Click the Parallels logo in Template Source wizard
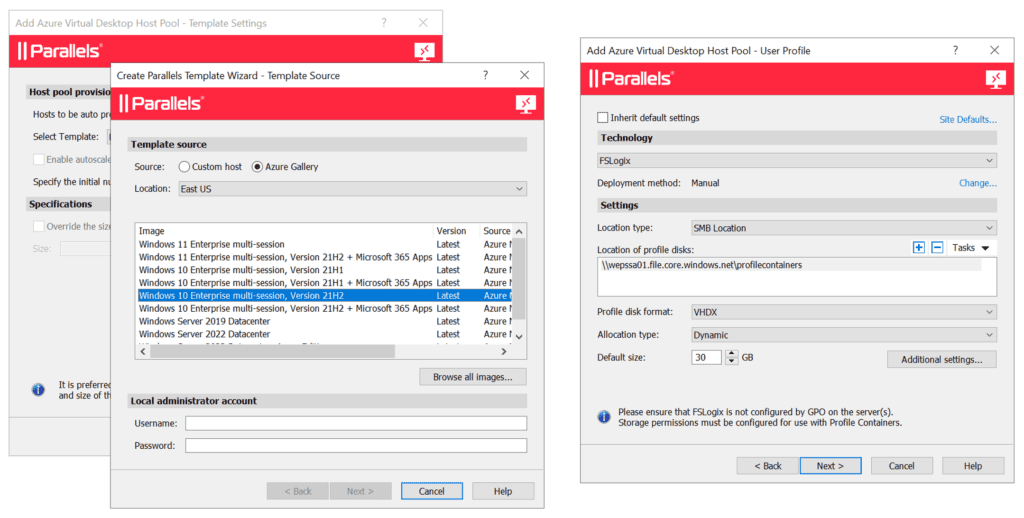The width and height of the screenshot is (1024, 518). pyautogui.click(x=162, y=104)
